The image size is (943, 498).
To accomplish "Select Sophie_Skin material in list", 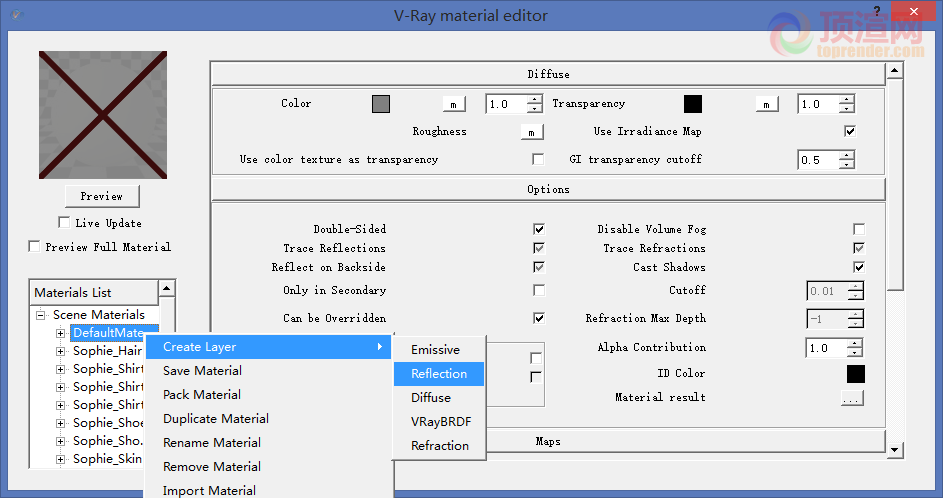I will tap(107, 460).
